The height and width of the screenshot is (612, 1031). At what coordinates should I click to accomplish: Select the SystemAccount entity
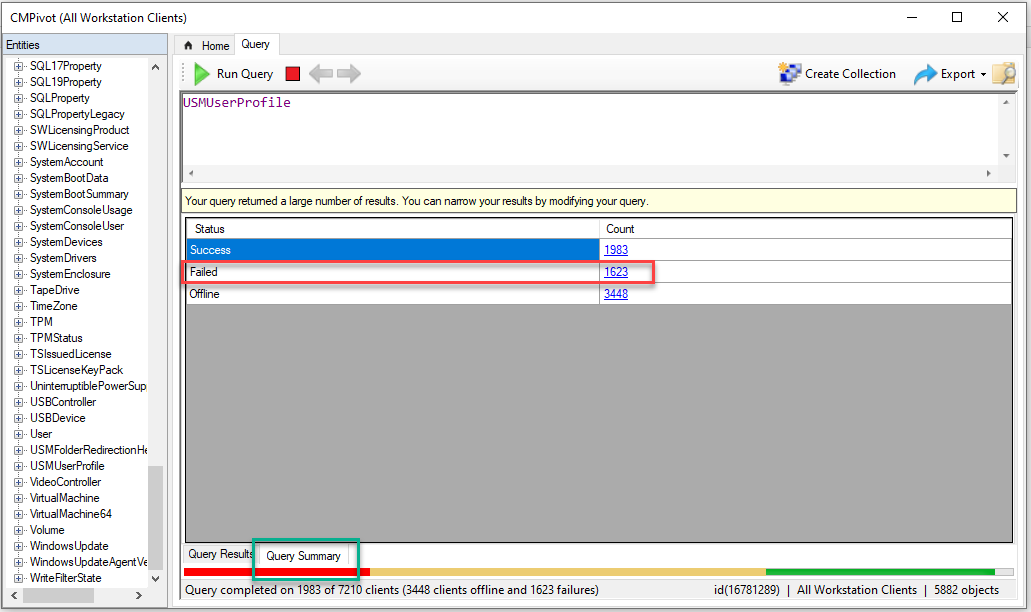click(66, 162)
